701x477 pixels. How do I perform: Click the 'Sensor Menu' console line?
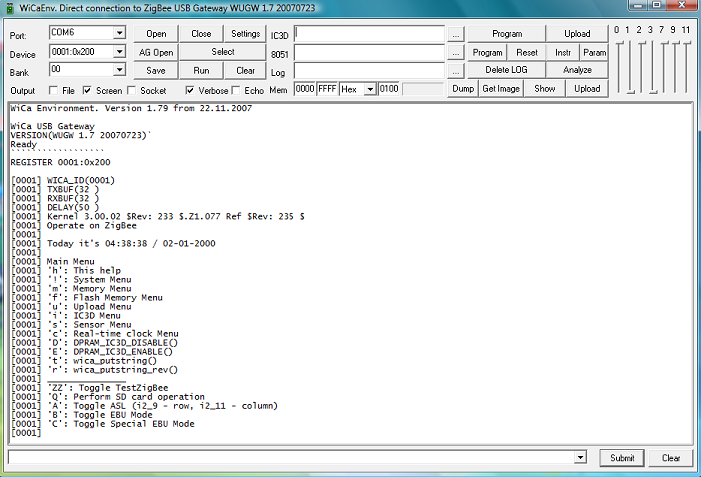[102, 325]
